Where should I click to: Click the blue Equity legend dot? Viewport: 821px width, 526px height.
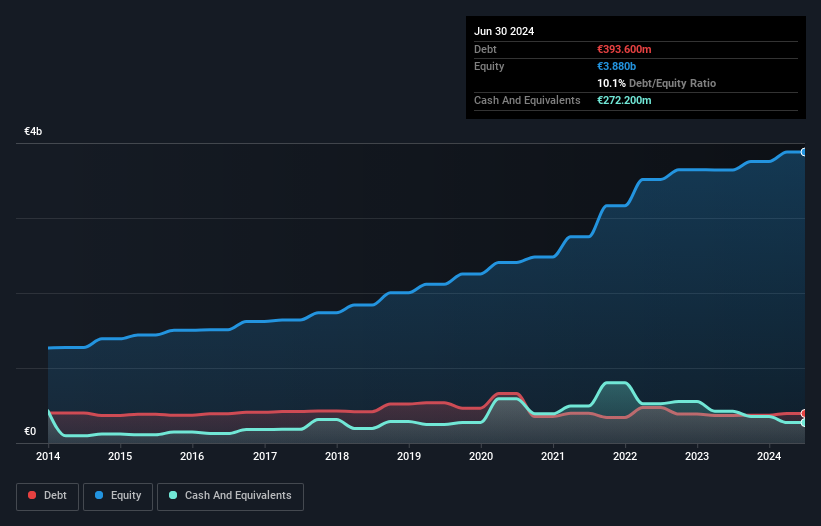99,495
